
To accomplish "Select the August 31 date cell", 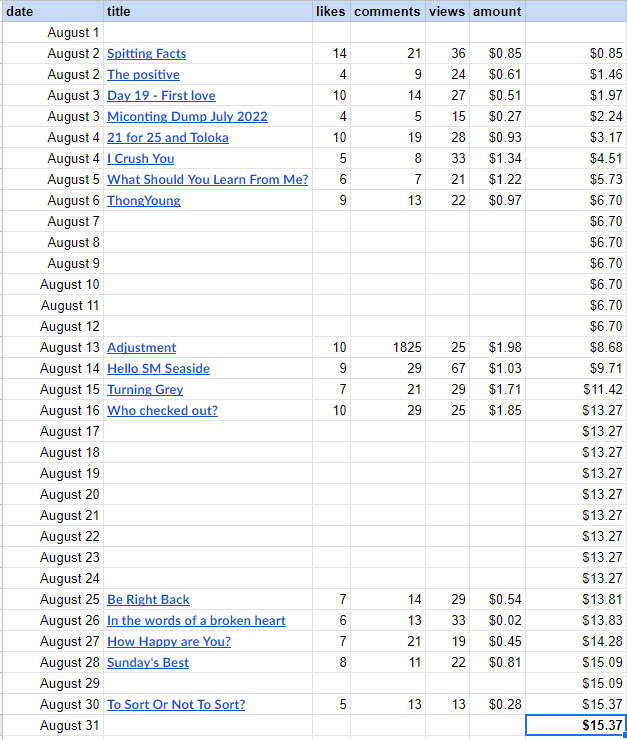I will [53, 725].
